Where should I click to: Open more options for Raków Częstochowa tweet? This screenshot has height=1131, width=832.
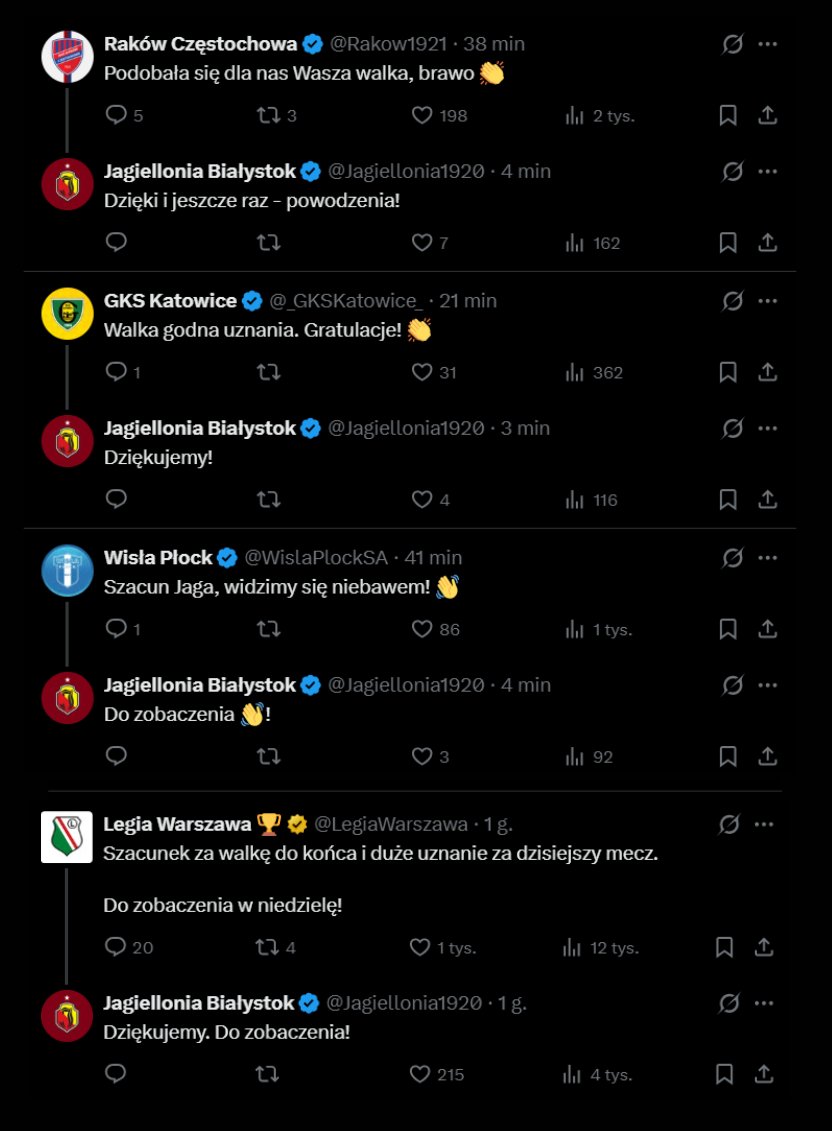768,44
